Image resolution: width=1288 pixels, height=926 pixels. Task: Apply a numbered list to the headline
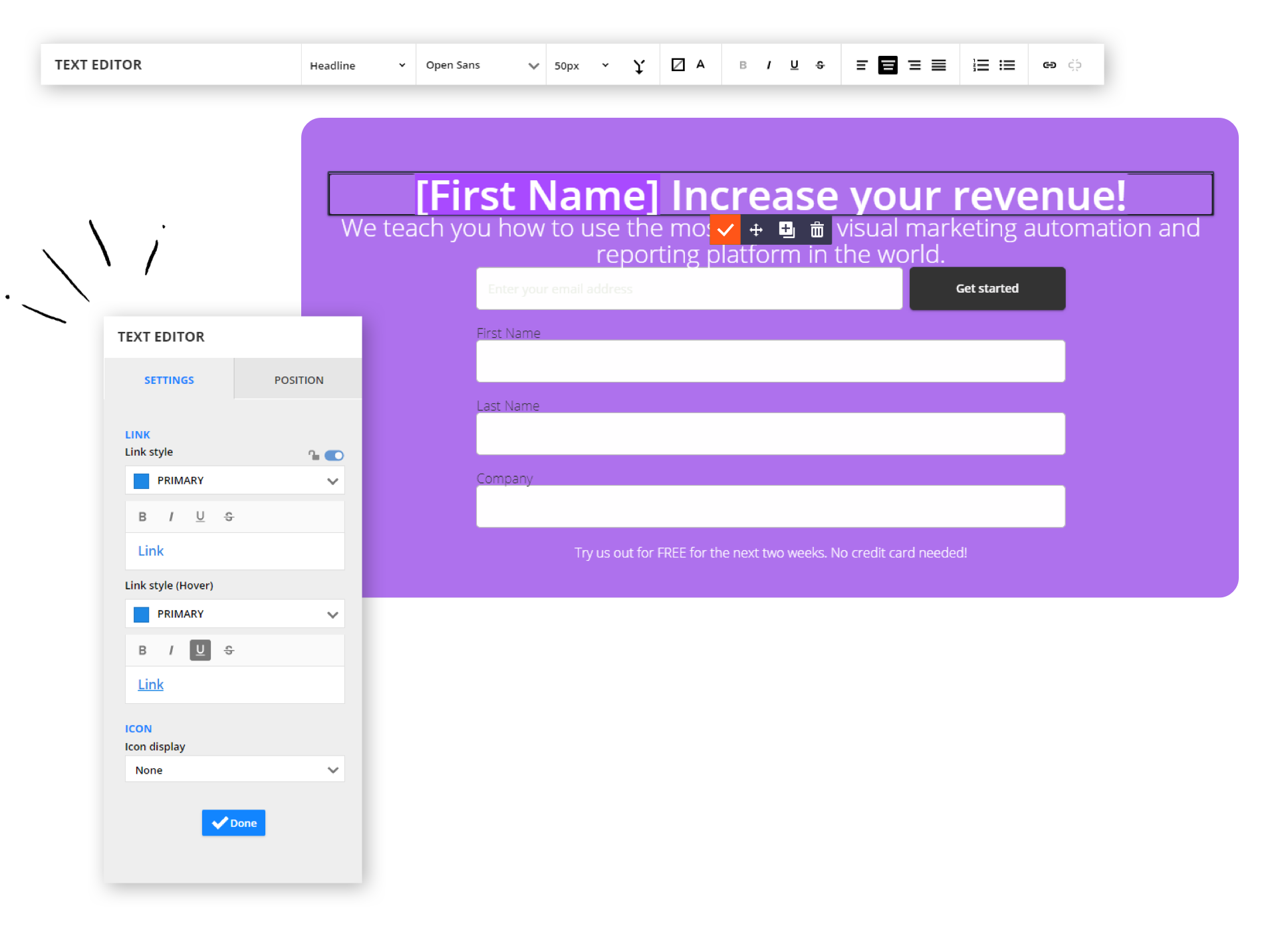pos(980,65)
